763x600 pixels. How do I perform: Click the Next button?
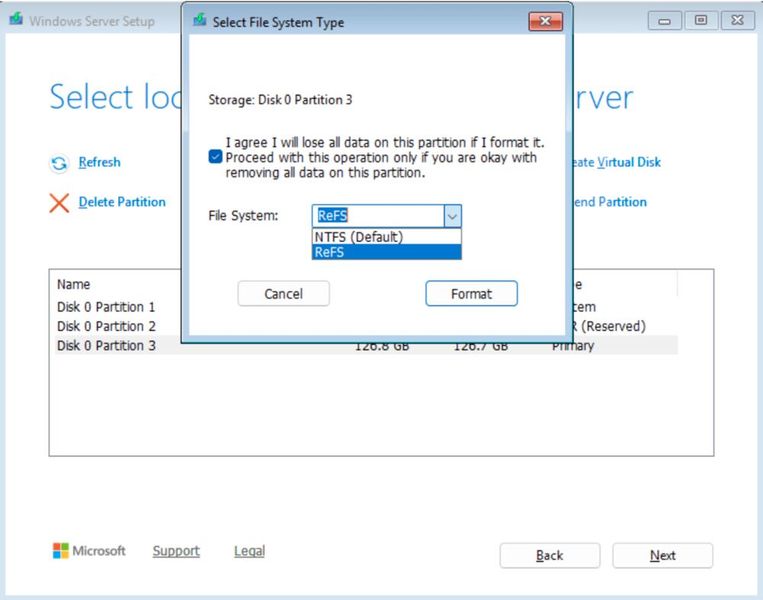click(663, 555)
